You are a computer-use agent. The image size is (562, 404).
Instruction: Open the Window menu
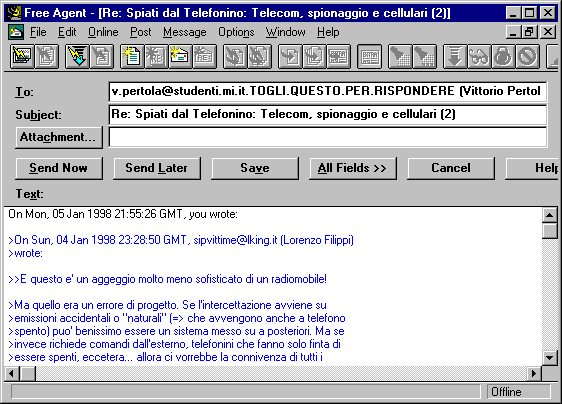coord(286,32)
